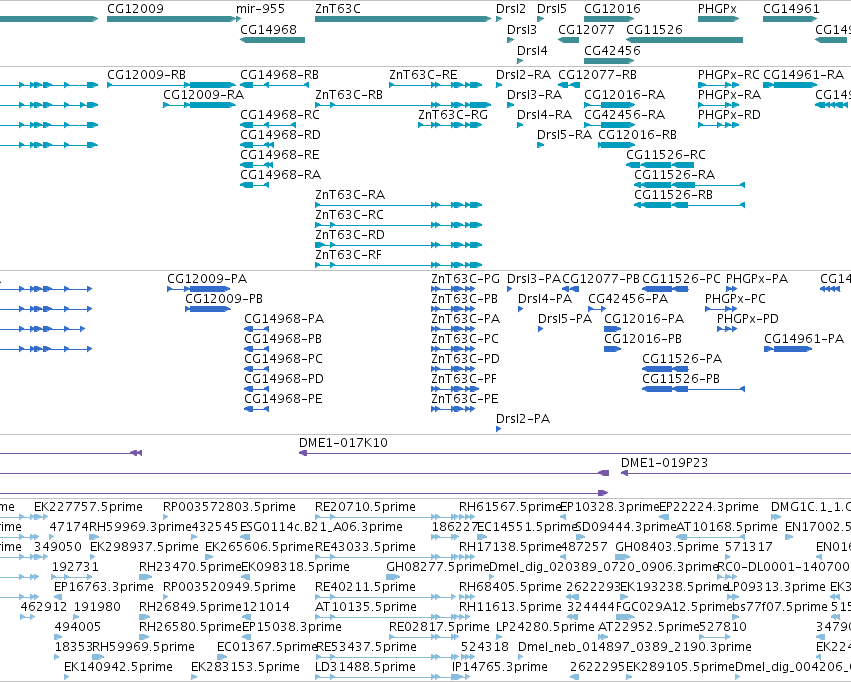Viewport: 851px width, 682px height.
Task: Select the LD31488.5prime EST label
Action: click(x=365, y=667)
